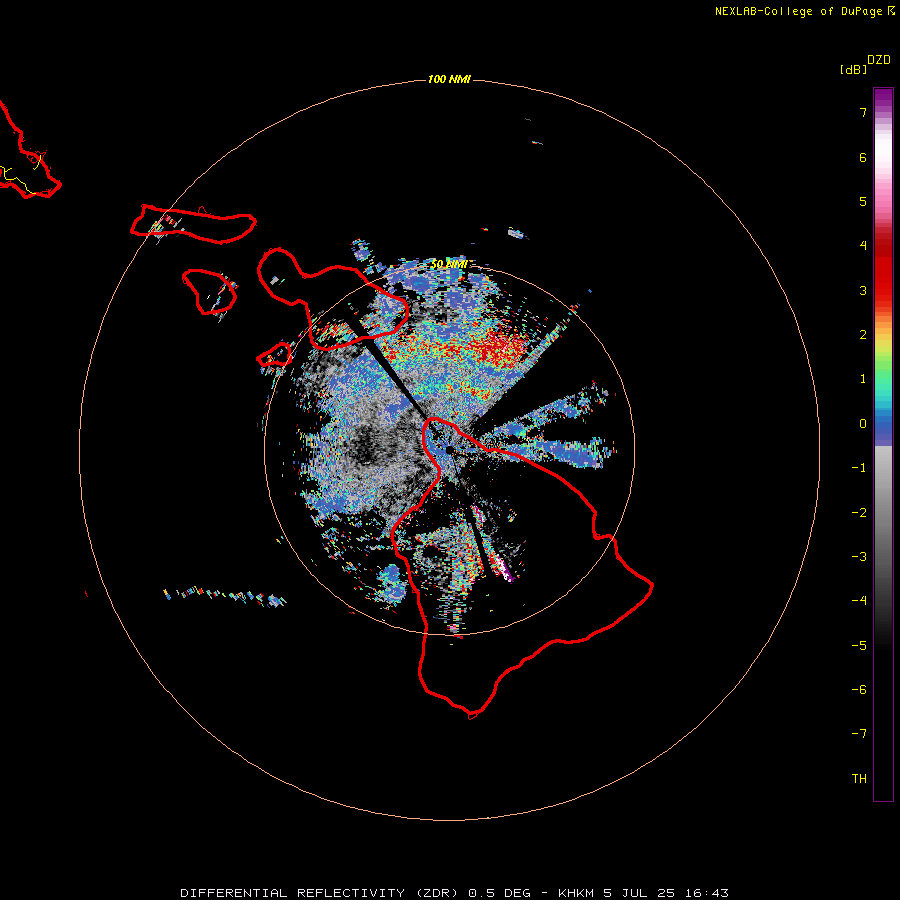This screenshot has width=900, height=900.
Task: Click the KHKM radar site dot at center
Action: 449,450
